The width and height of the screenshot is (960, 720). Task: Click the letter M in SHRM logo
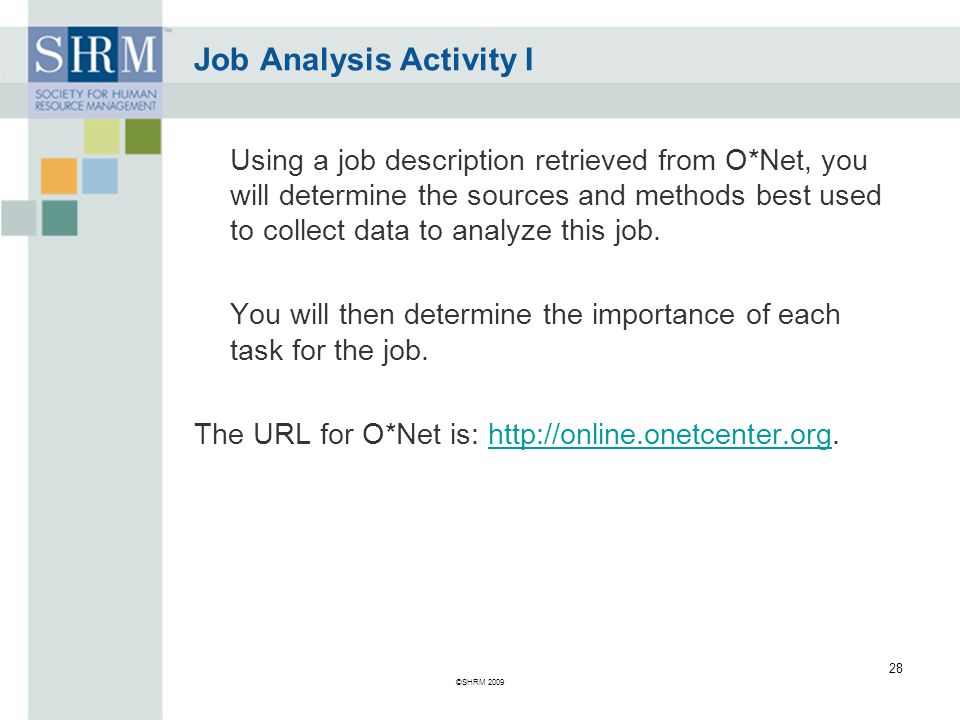(139, 54)
